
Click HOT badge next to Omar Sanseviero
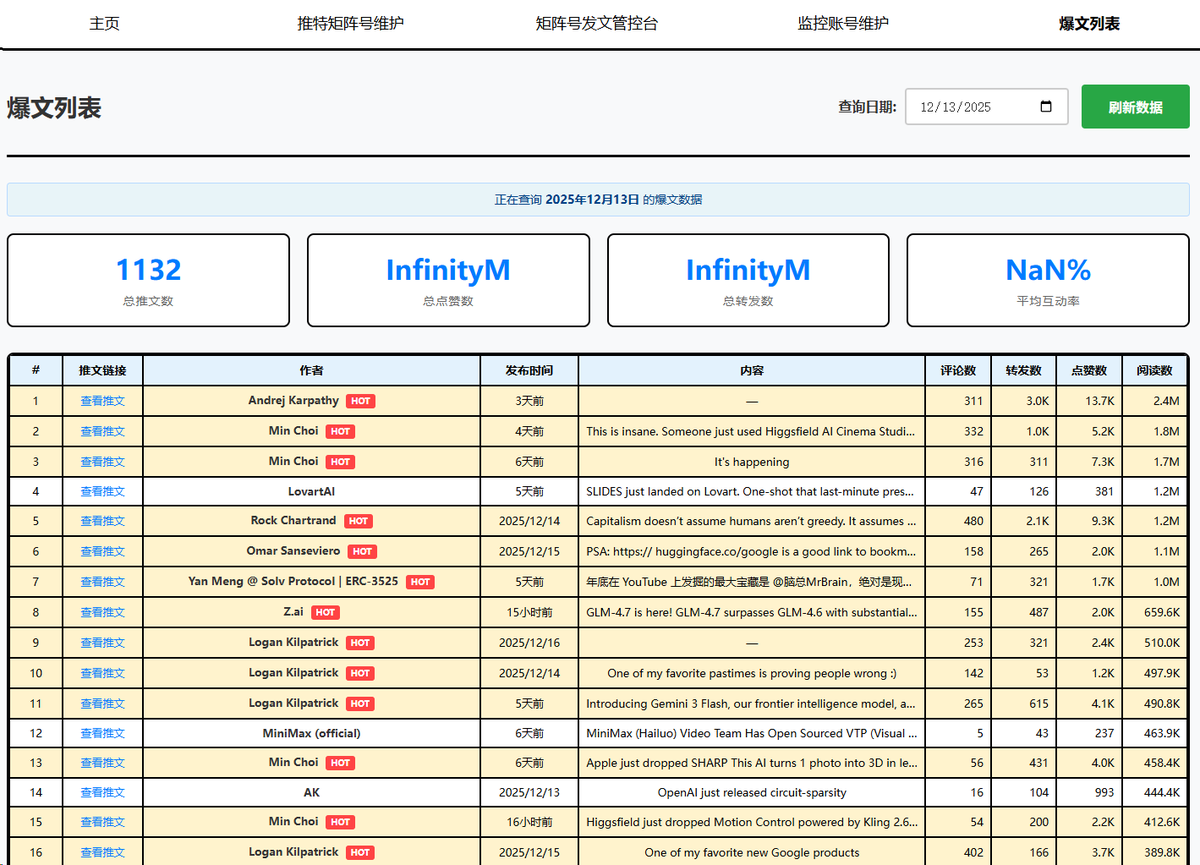[362, 552]
